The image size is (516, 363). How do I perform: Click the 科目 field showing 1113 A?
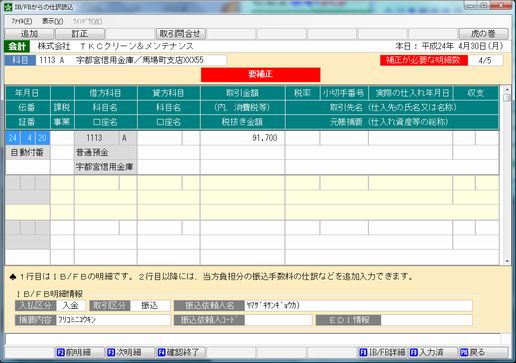coord(131,60)
